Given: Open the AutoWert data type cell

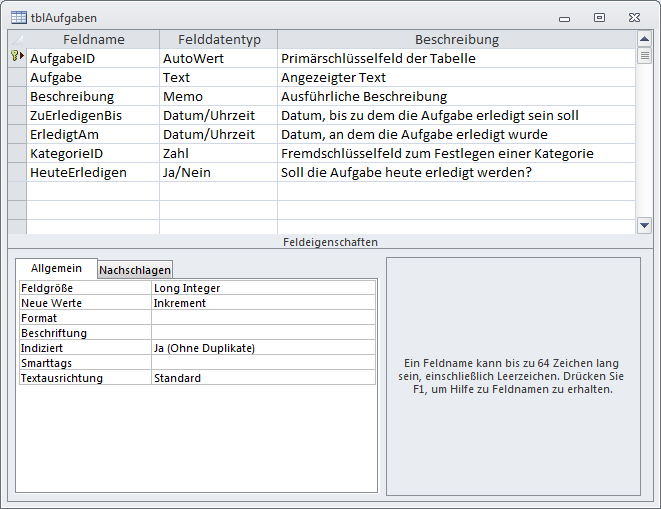Looking at the screenshot, I should [218, 58].
